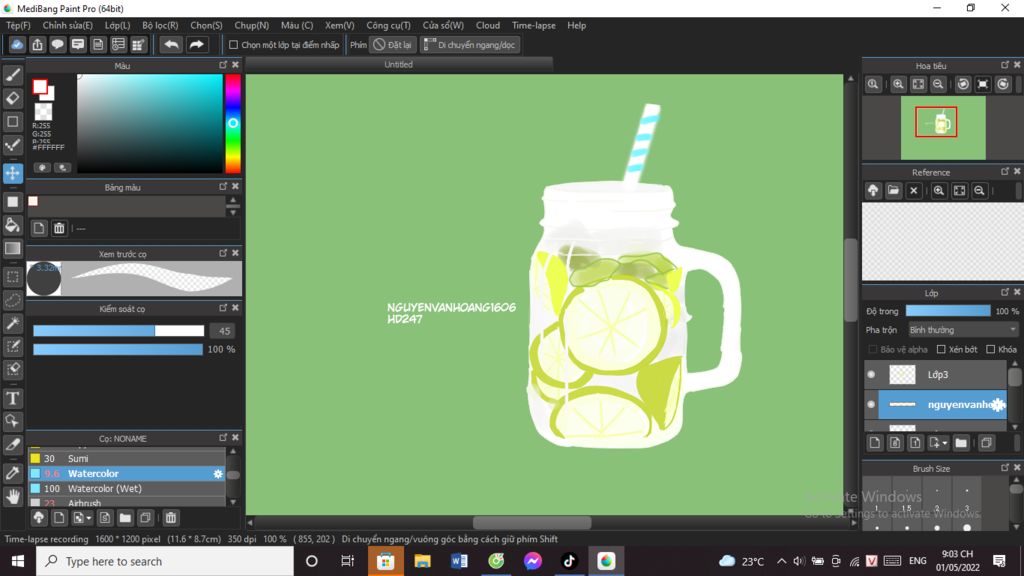Open the Tệp(F) menu
The width and height of the screenshot is (1024, 576).
pyautogui.click(x=18, y=25)
